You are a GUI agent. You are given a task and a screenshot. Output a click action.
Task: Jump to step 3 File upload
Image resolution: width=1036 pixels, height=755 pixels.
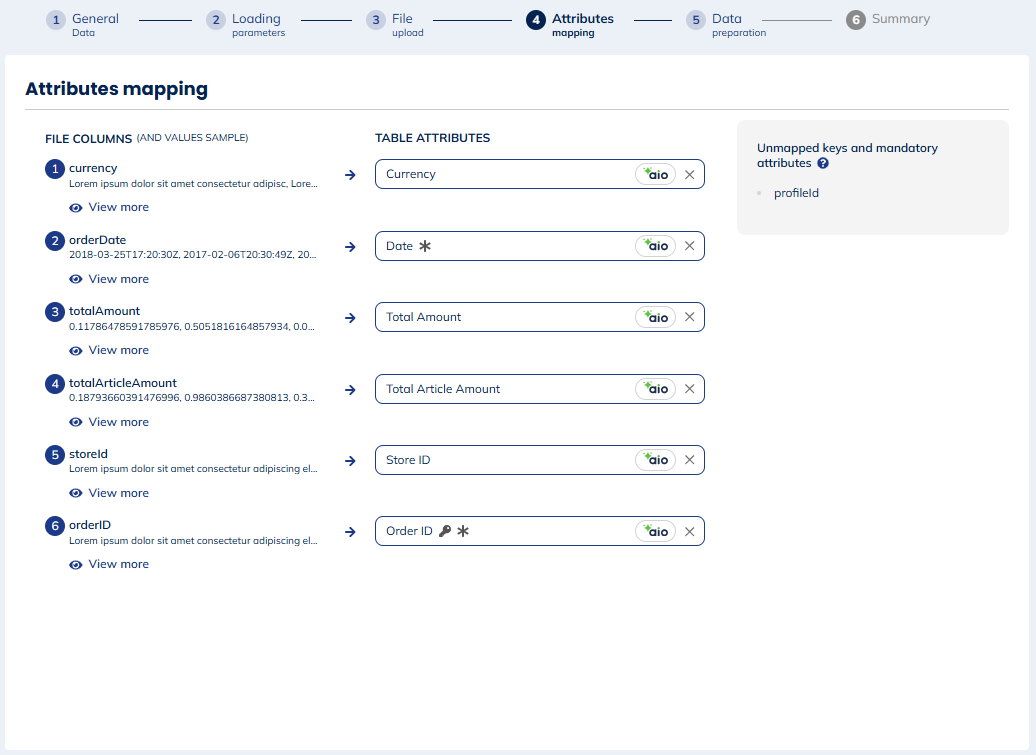[x=396, y=24]
